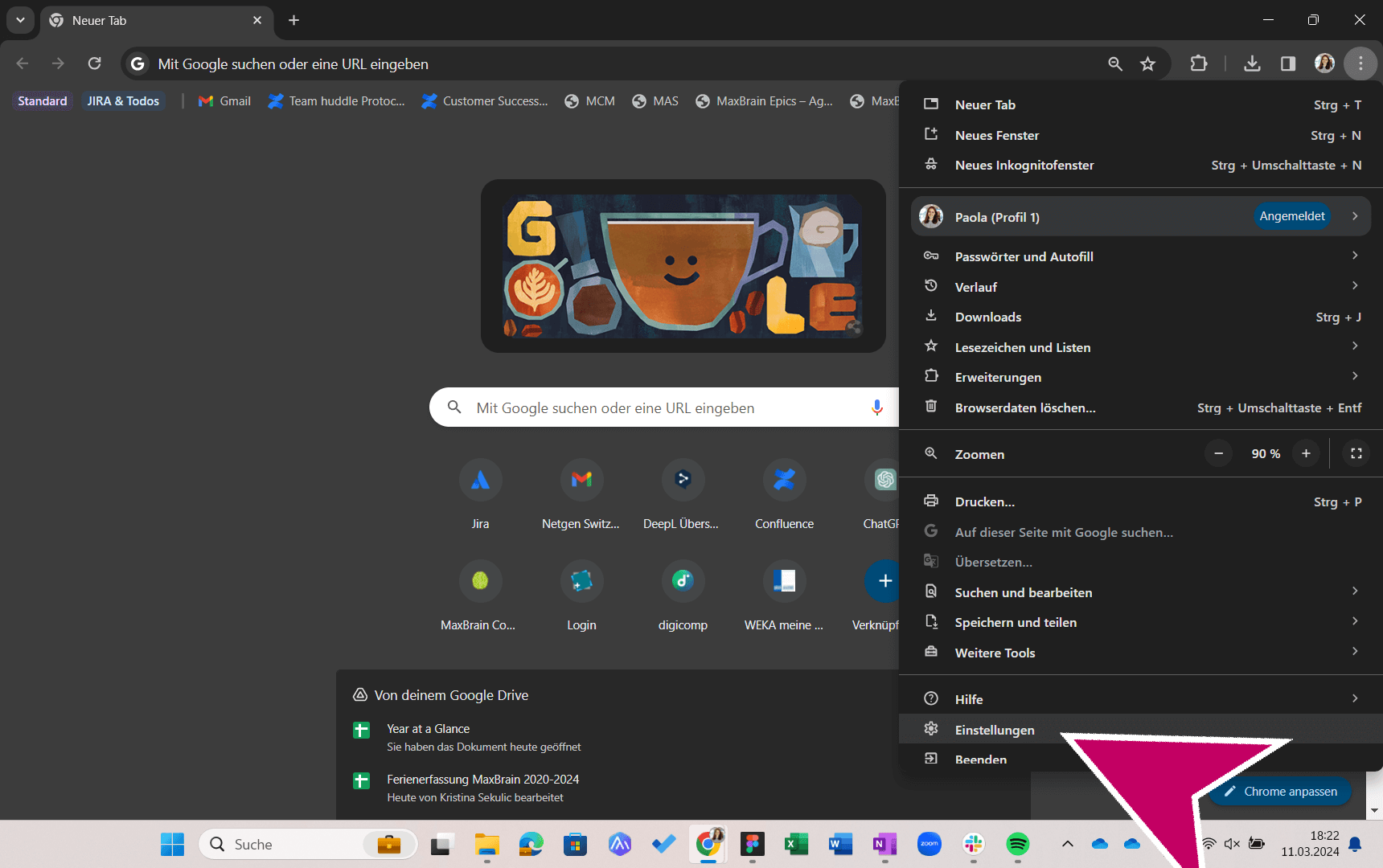Click the profile avatar in Chrome toolbar
Screen dimensions: 1383x868
1324,63
